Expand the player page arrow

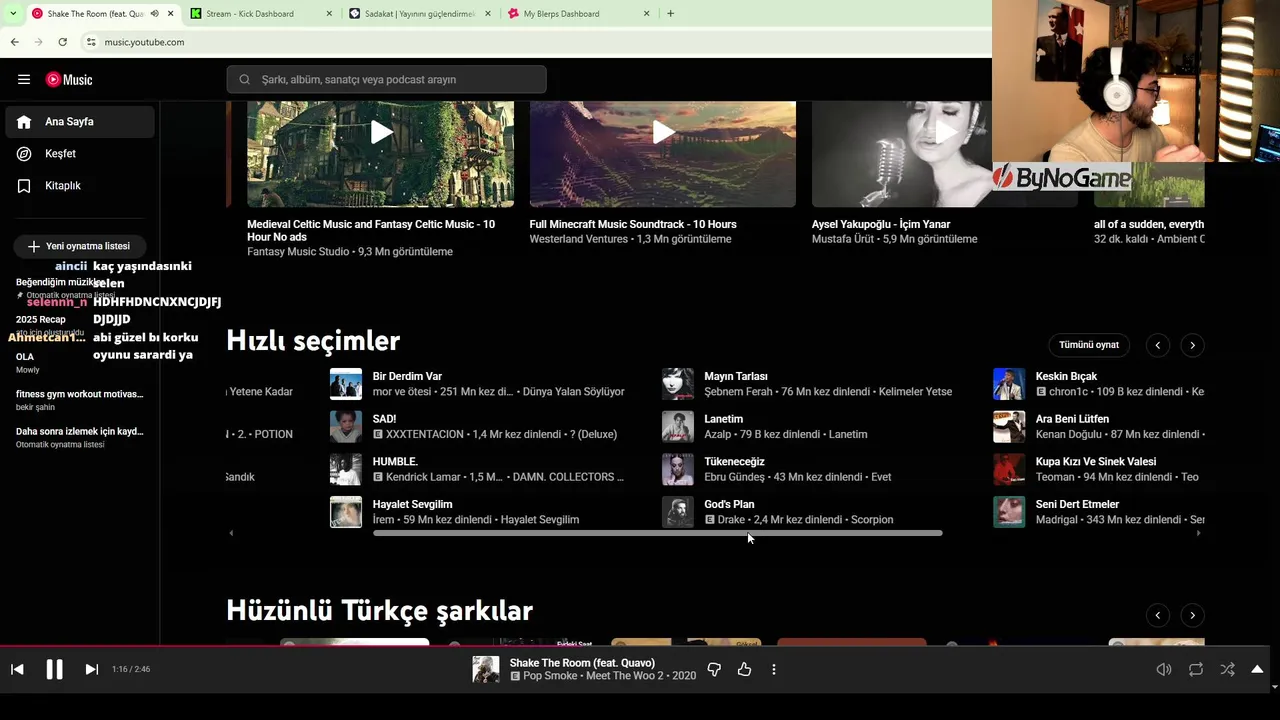[1257, 669]
